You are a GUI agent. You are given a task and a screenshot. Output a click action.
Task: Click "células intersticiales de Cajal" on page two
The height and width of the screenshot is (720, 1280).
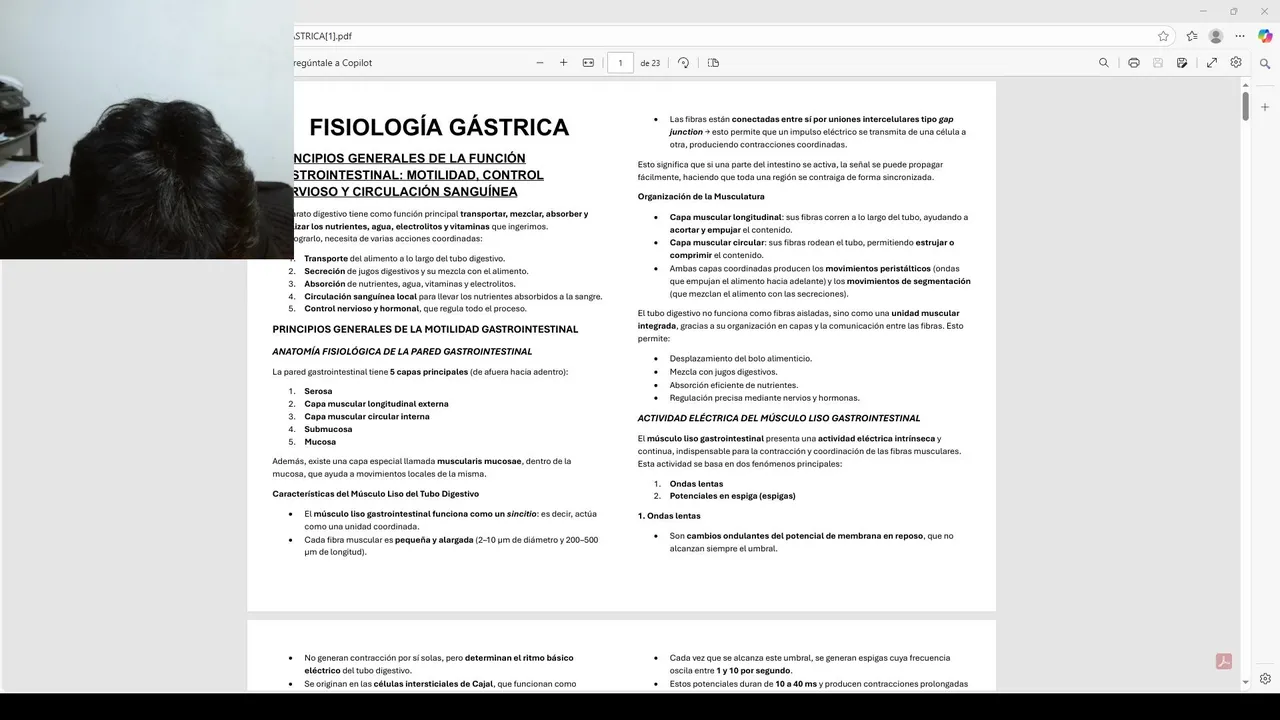(x=433, y=684)
